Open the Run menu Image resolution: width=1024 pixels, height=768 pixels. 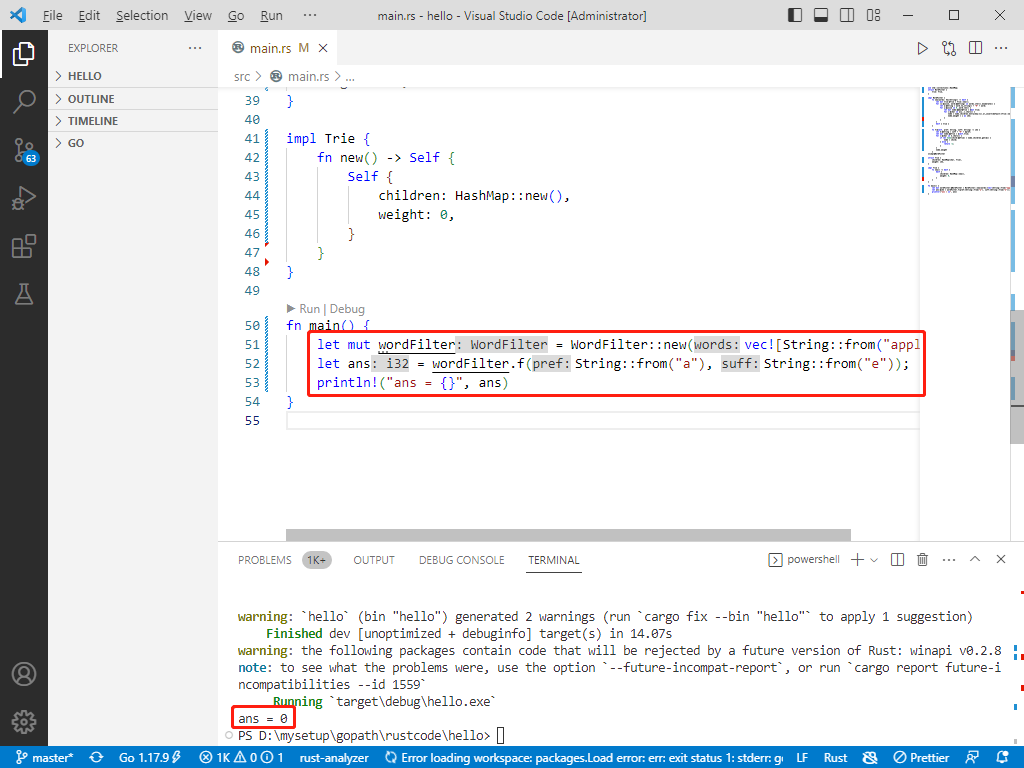click(x=271, y=15)
